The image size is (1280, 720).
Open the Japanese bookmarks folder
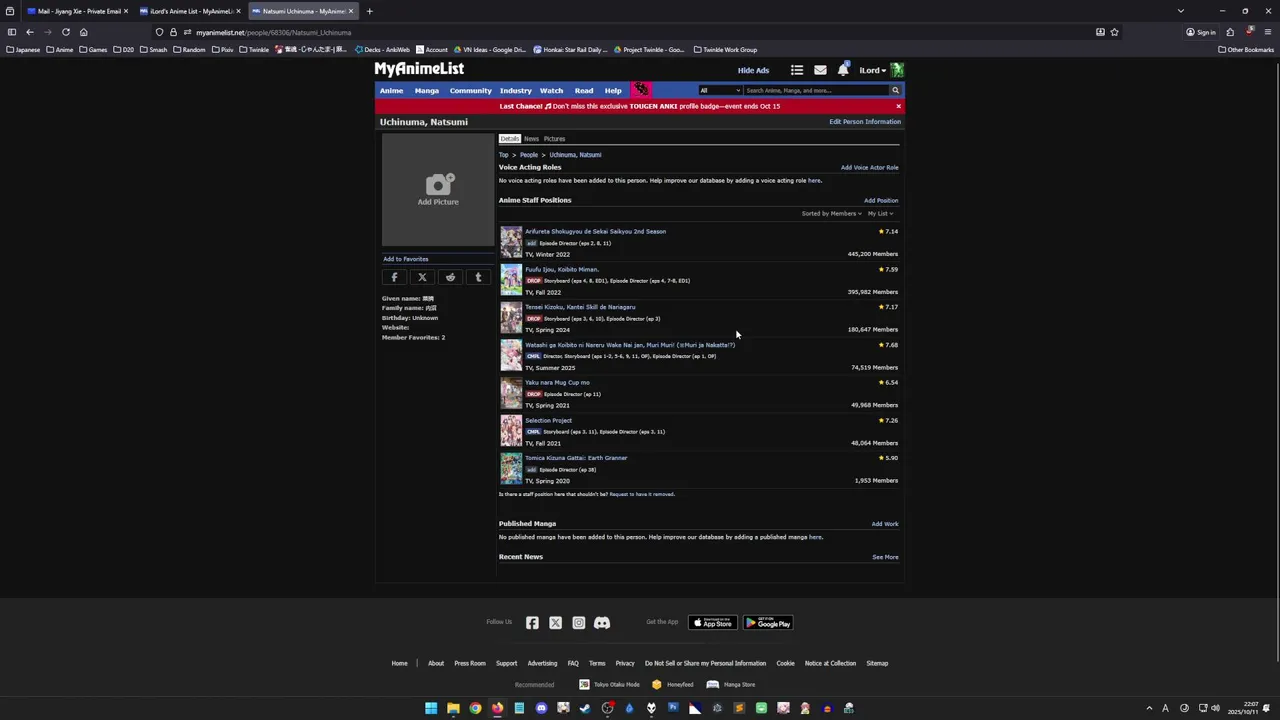(x=23, y=49)
